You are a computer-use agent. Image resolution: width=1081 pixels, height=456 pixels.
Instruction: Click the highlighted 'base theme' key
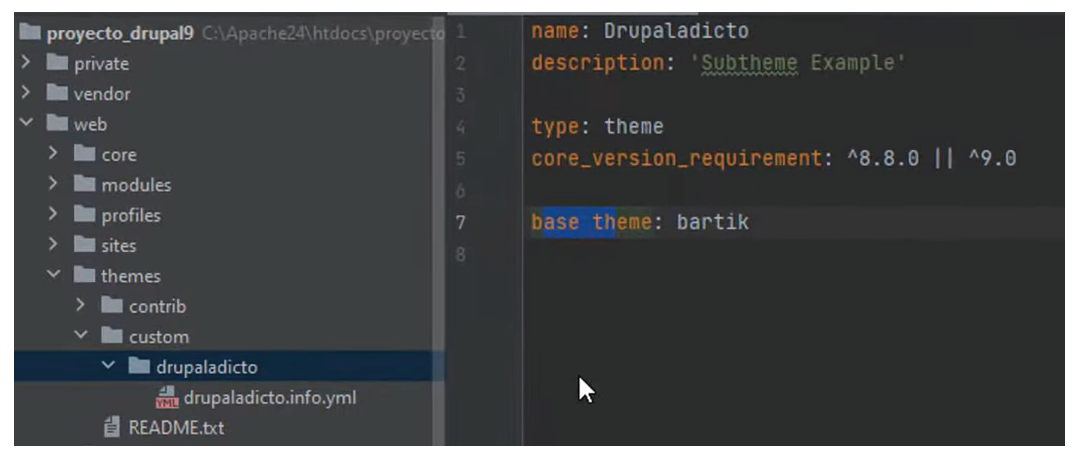coord(592,223)
